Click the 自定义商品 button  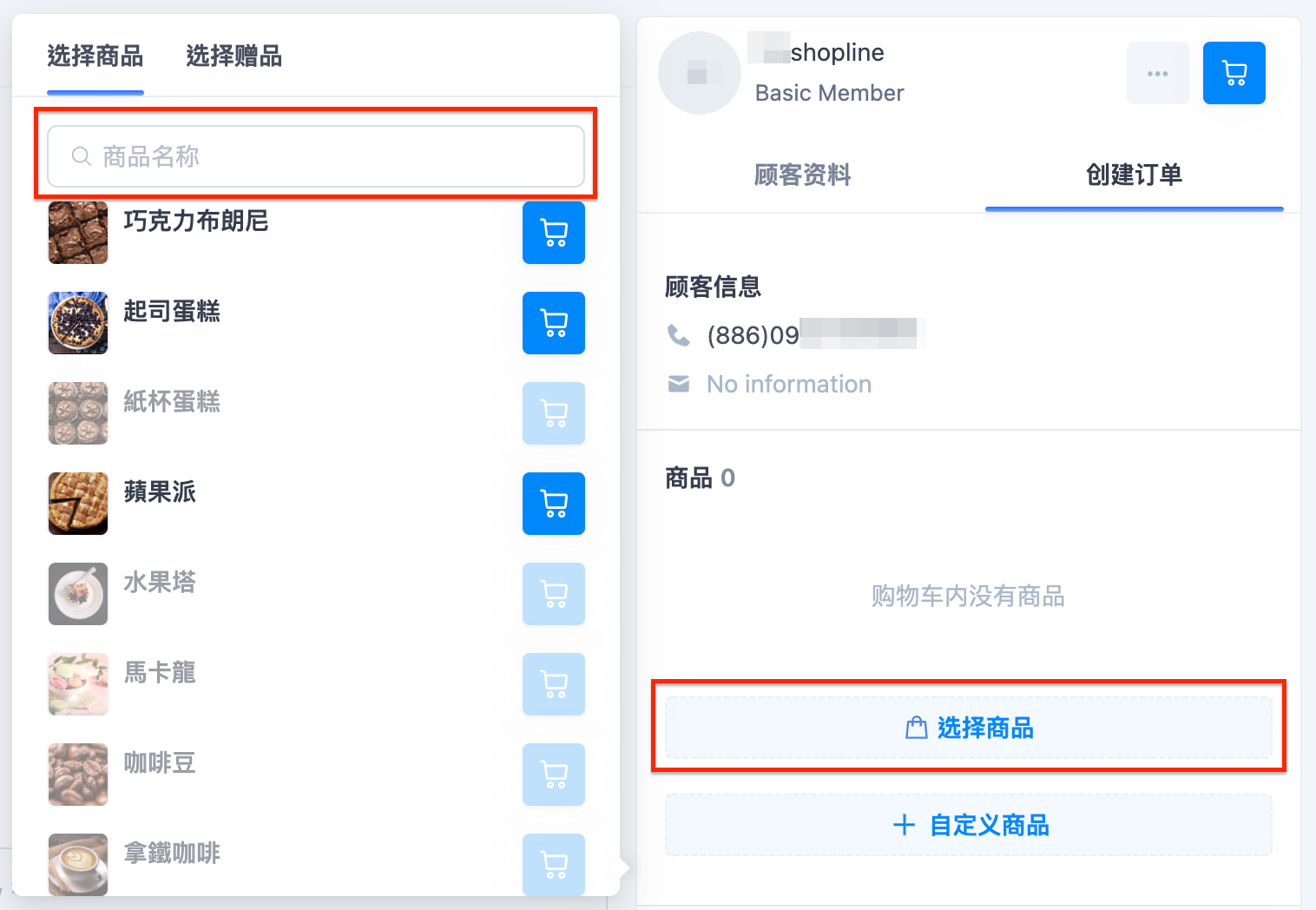969,825
